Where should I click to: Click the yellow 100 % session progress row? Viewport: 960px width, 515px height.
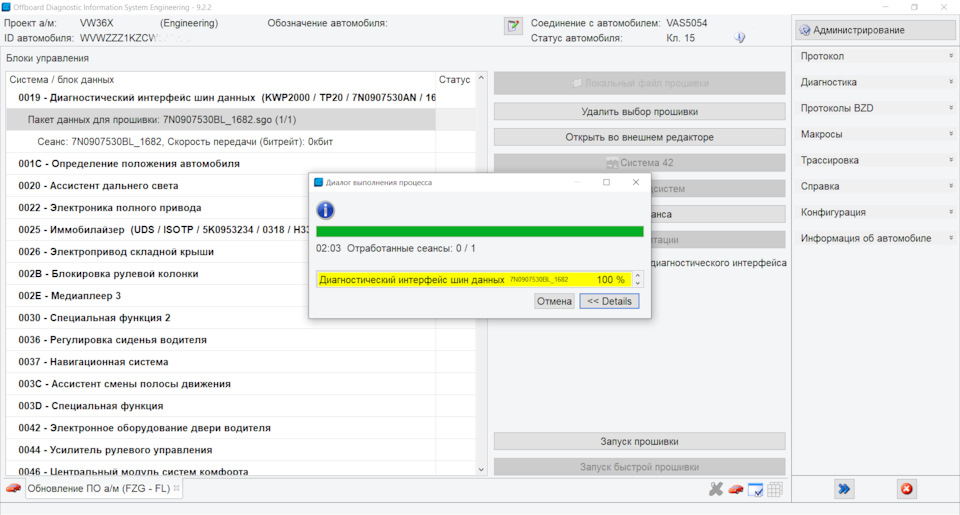pos(474,279)
